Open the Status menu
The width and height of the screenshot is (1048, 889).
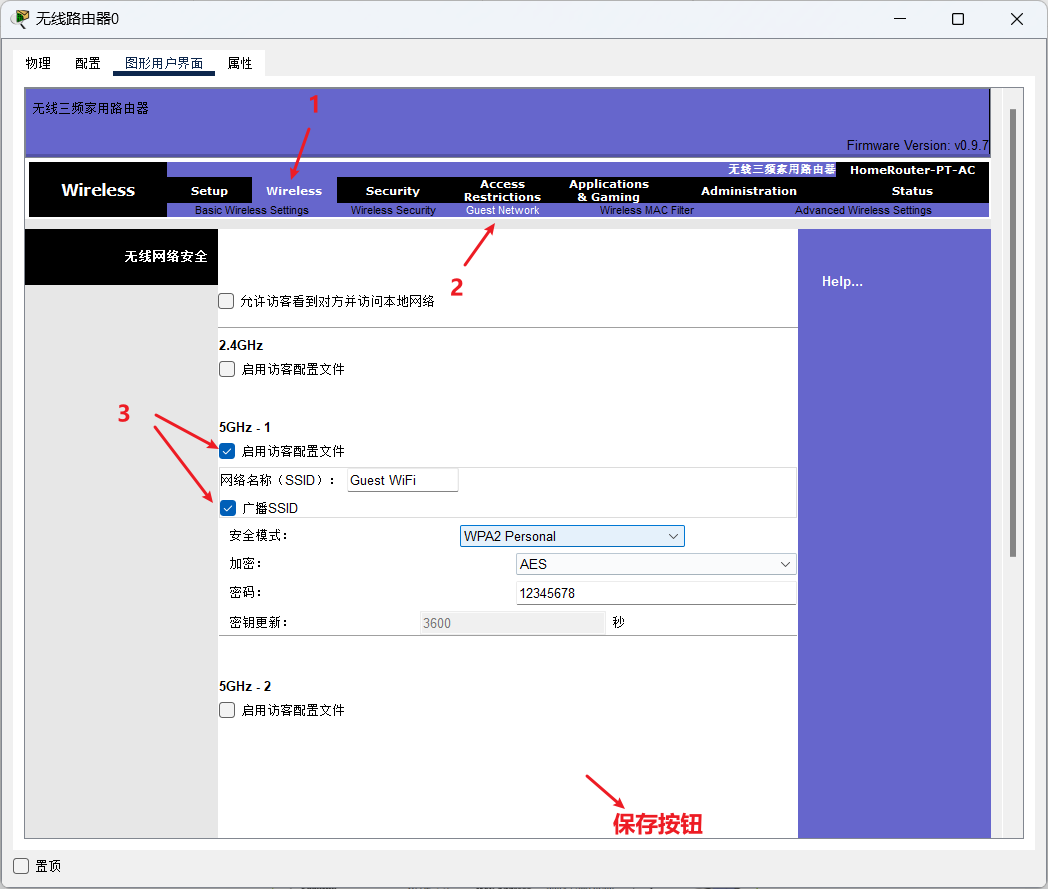click(x=912, y=190)
